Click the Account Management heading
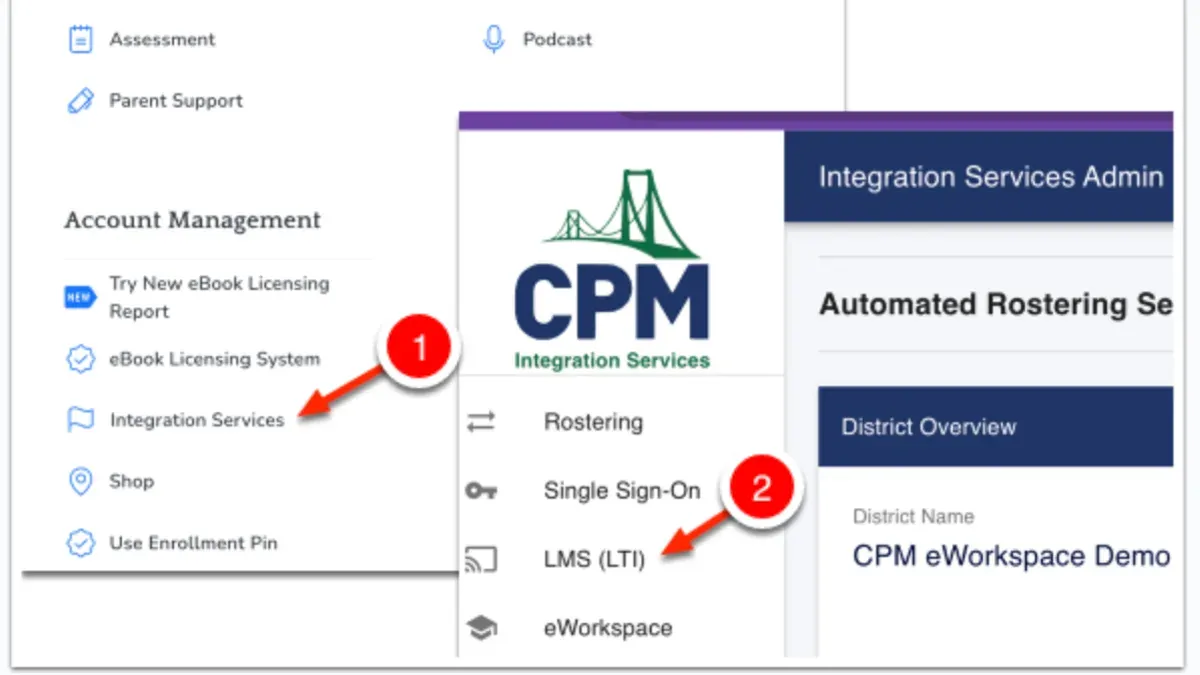1200x675 pixels. 193,220
